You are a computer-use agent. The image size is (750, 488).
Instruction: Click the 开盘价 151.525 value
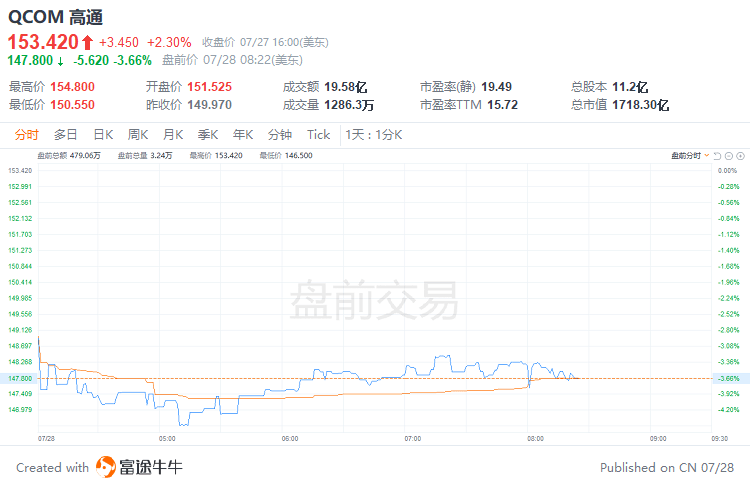click(210, 87)
